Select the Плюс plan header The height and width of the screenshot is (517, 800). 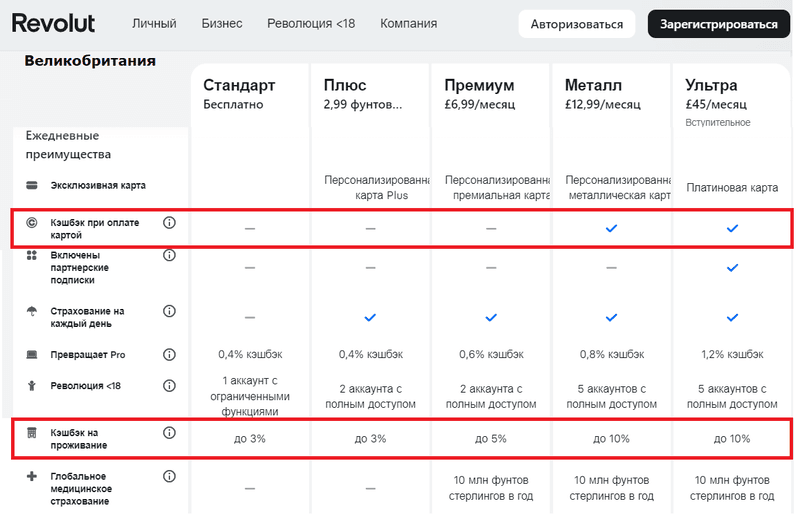point(345,85)
